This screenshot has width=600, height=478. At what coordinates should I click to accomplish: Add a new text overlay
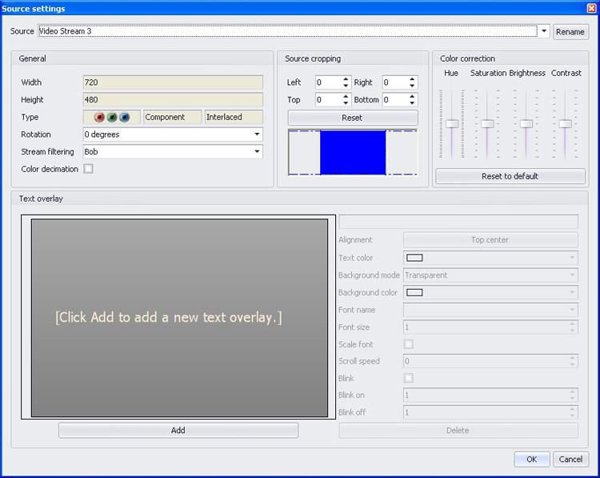(x=178, y=430)
